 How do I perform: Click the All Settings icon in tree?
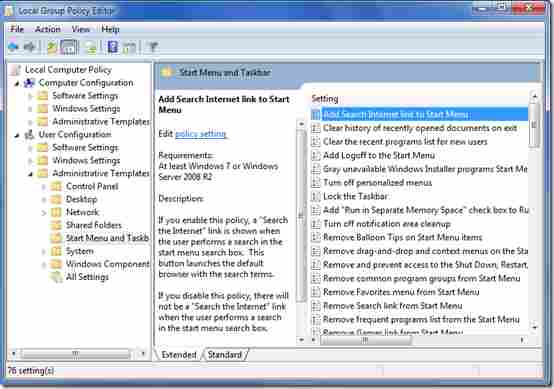pyautogui.click(x=57, y=277)
